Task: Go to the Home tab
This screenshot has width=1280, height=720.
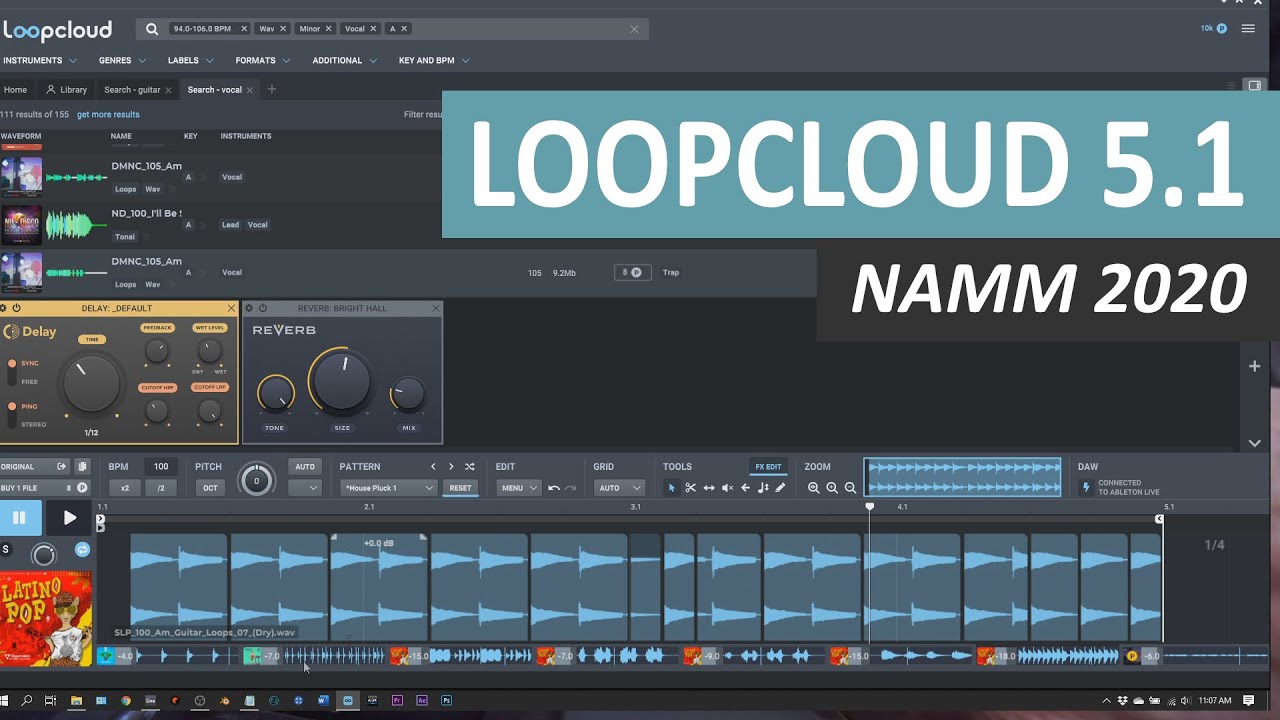Action: (15, 90)
